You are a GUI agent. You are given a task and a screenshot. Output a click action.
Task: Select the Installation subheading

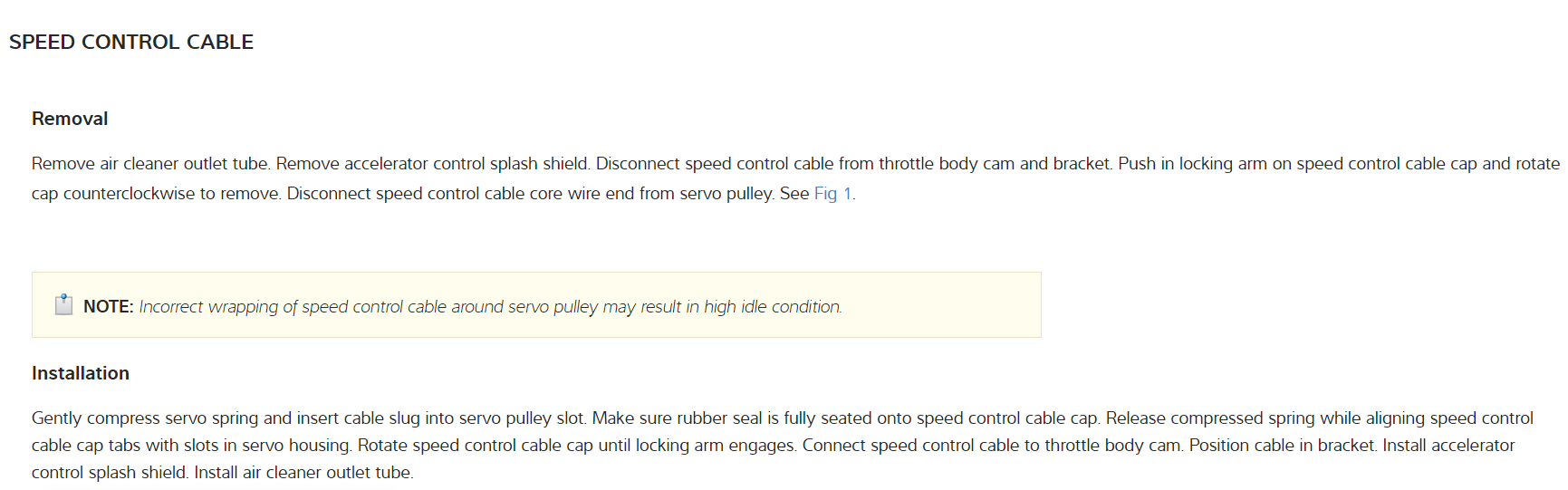pyautogui.click(x=81, y=373)
